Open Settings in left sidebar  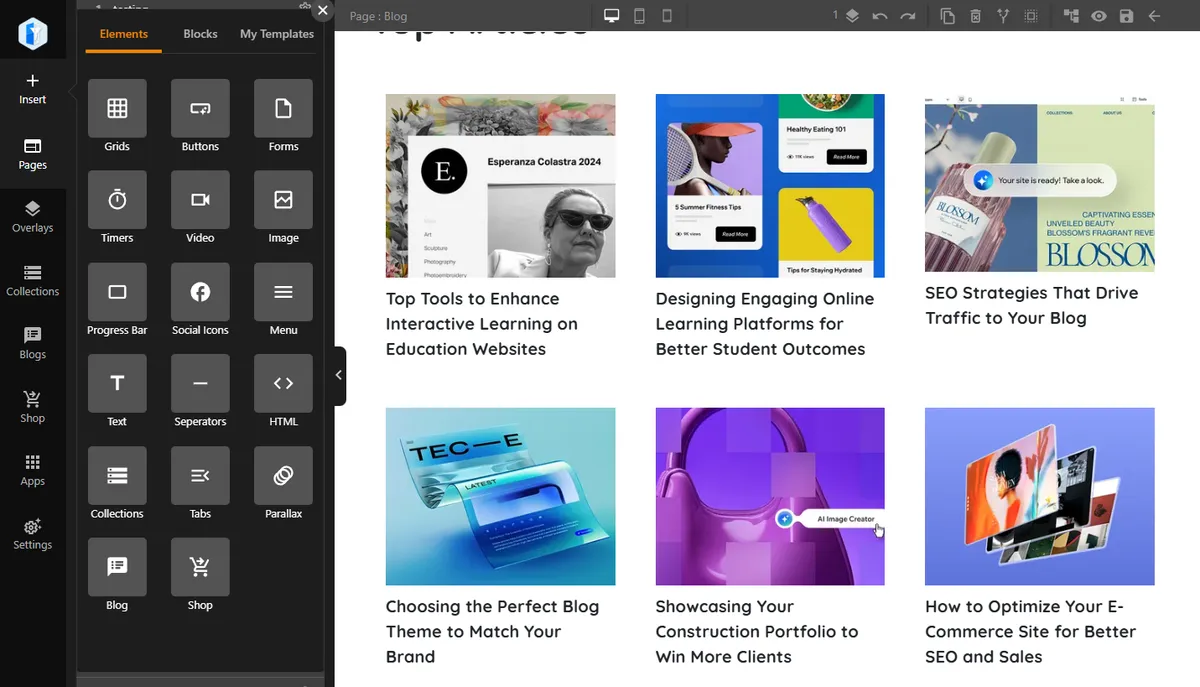[33, 535]
